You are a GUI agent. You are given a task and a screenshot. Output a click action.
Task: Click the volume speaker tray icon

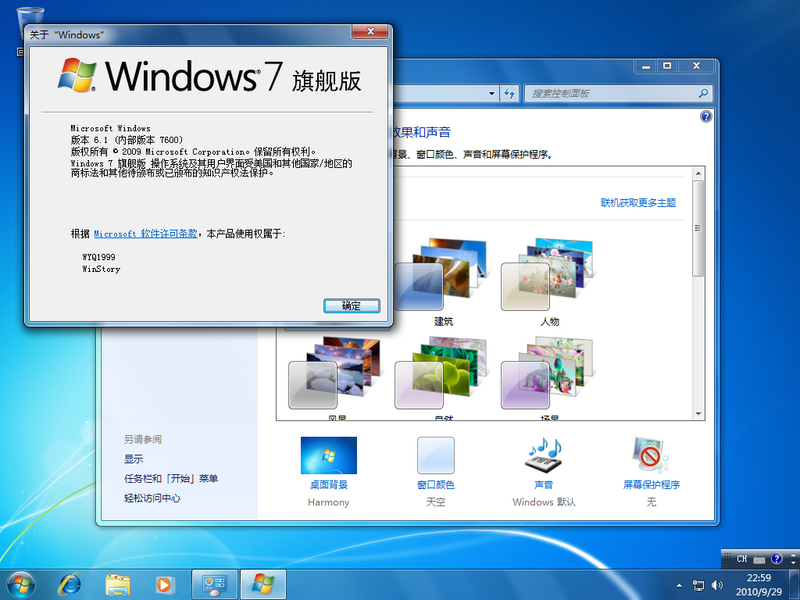pos(717,585)
